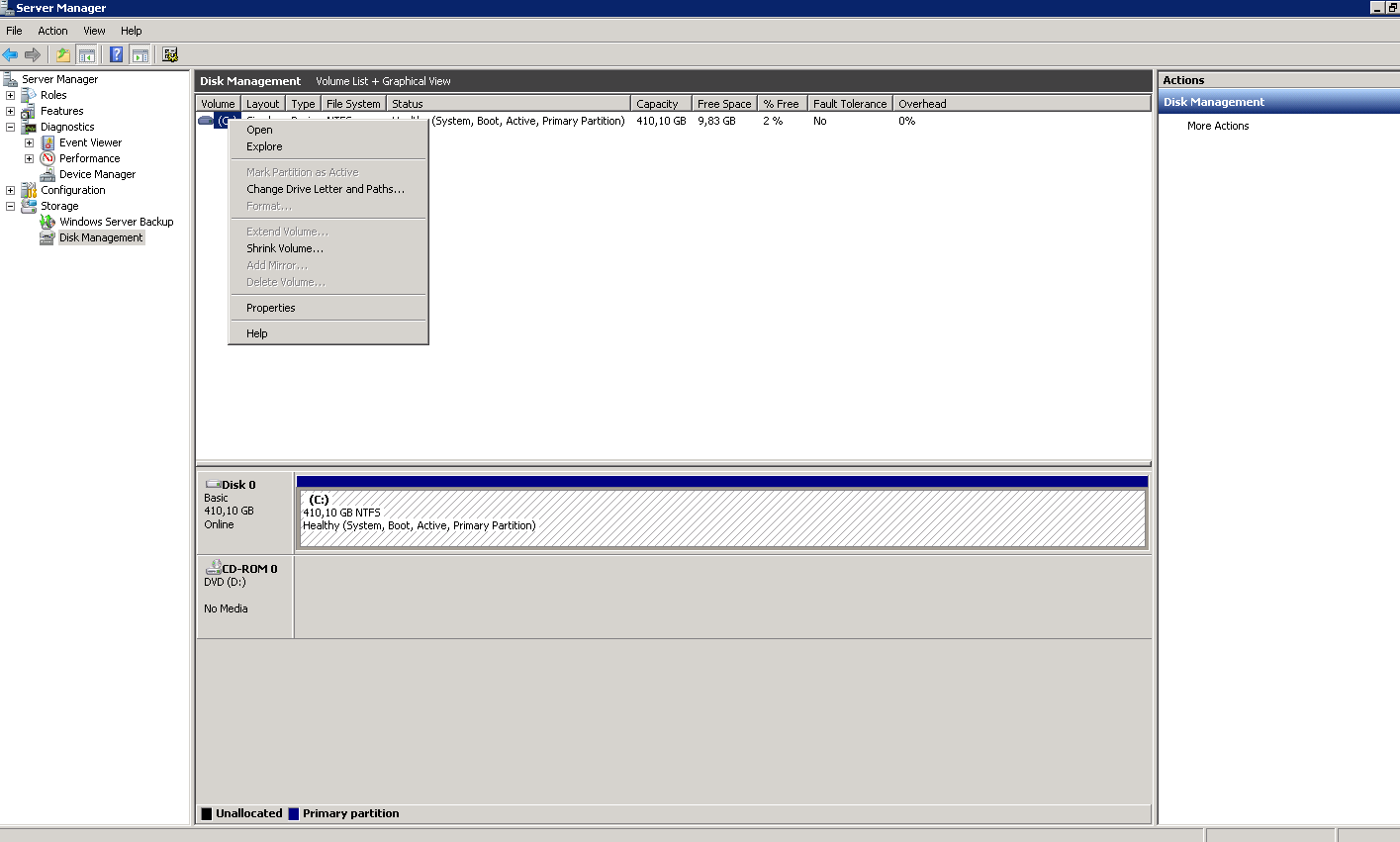
Task: Click the Windows Server Backup icon
Action: tap(47, 222)
